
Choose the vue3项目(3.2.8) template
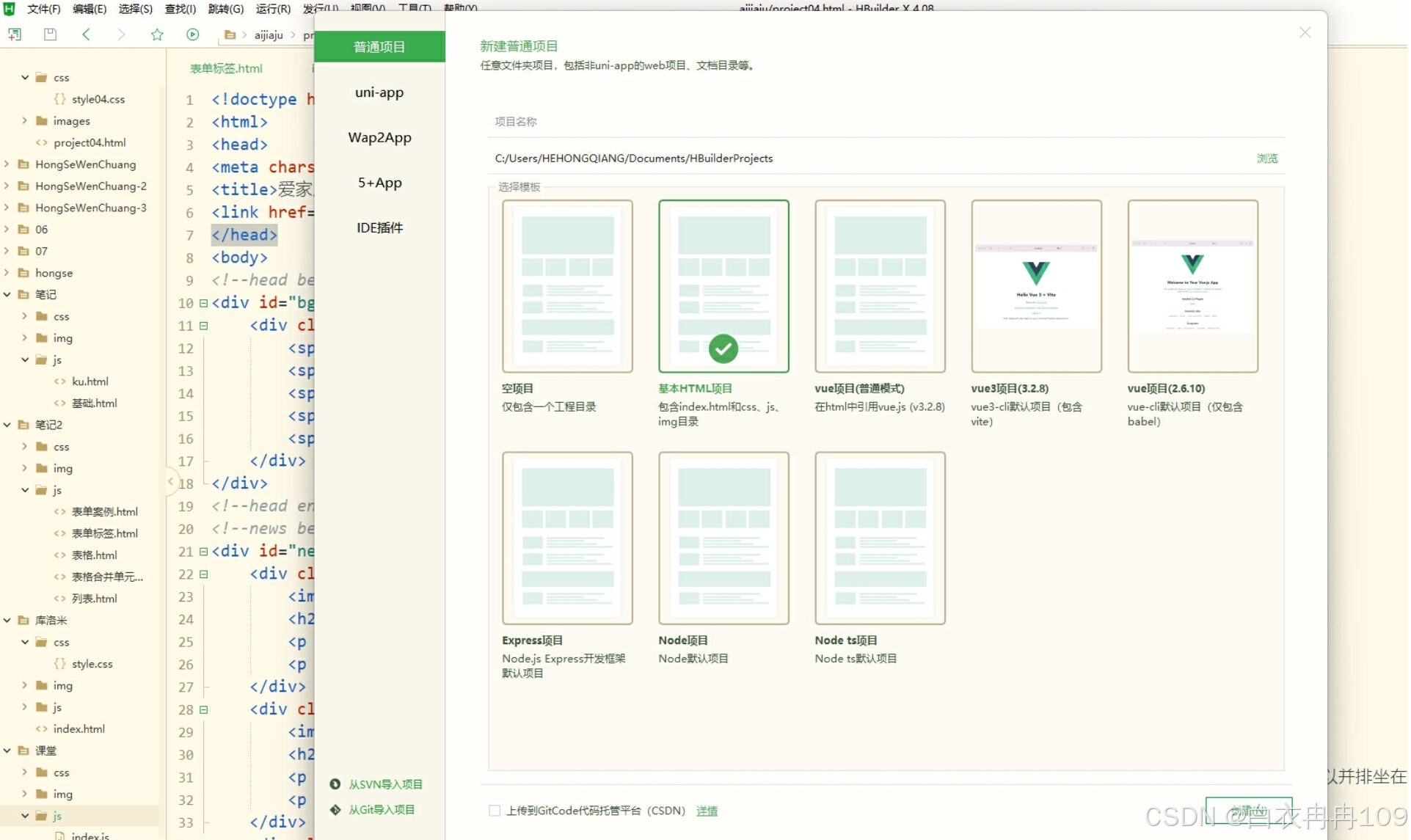click(x=1036, y=286)
